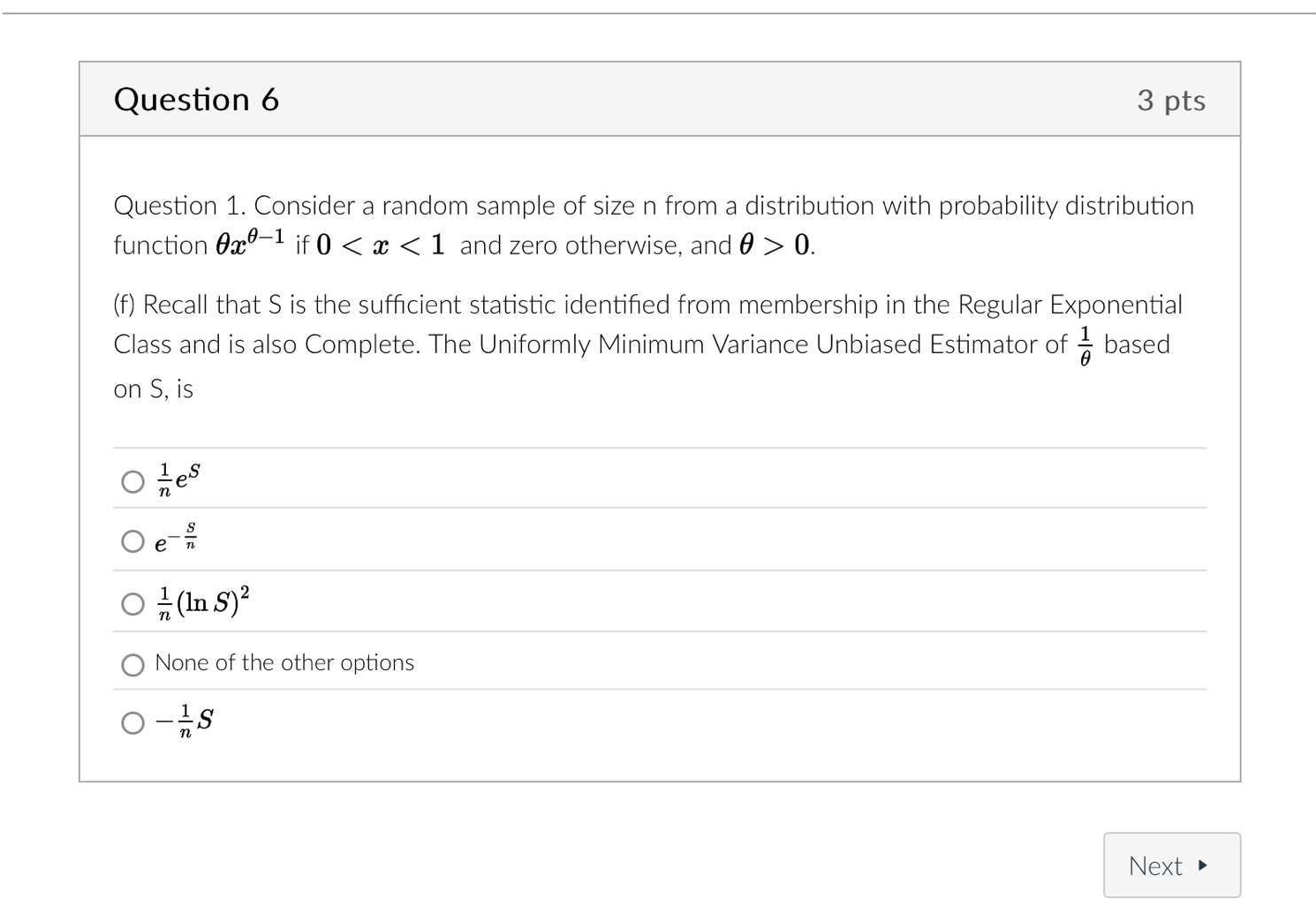Click the θx^(θ-1) density formula
1316x914 pixels.
click(x=250, y=243)
